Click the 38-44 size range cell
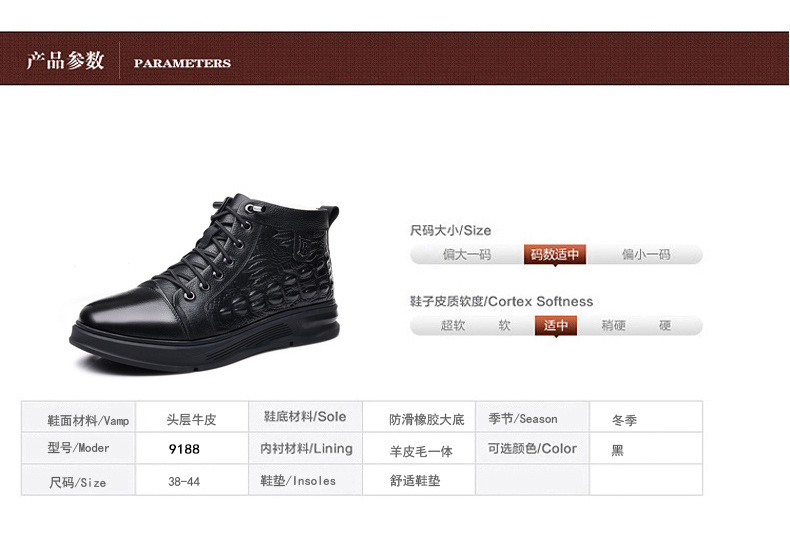This screenshot has width=790, height=552. click(x=192, y=480)
